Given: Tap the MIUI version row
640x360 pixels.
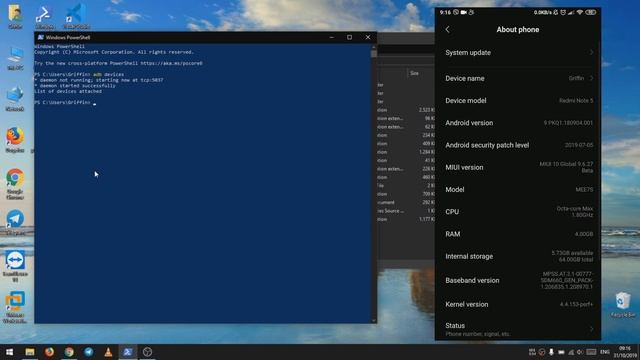Looking at the screenshot, I should [518, 167].
